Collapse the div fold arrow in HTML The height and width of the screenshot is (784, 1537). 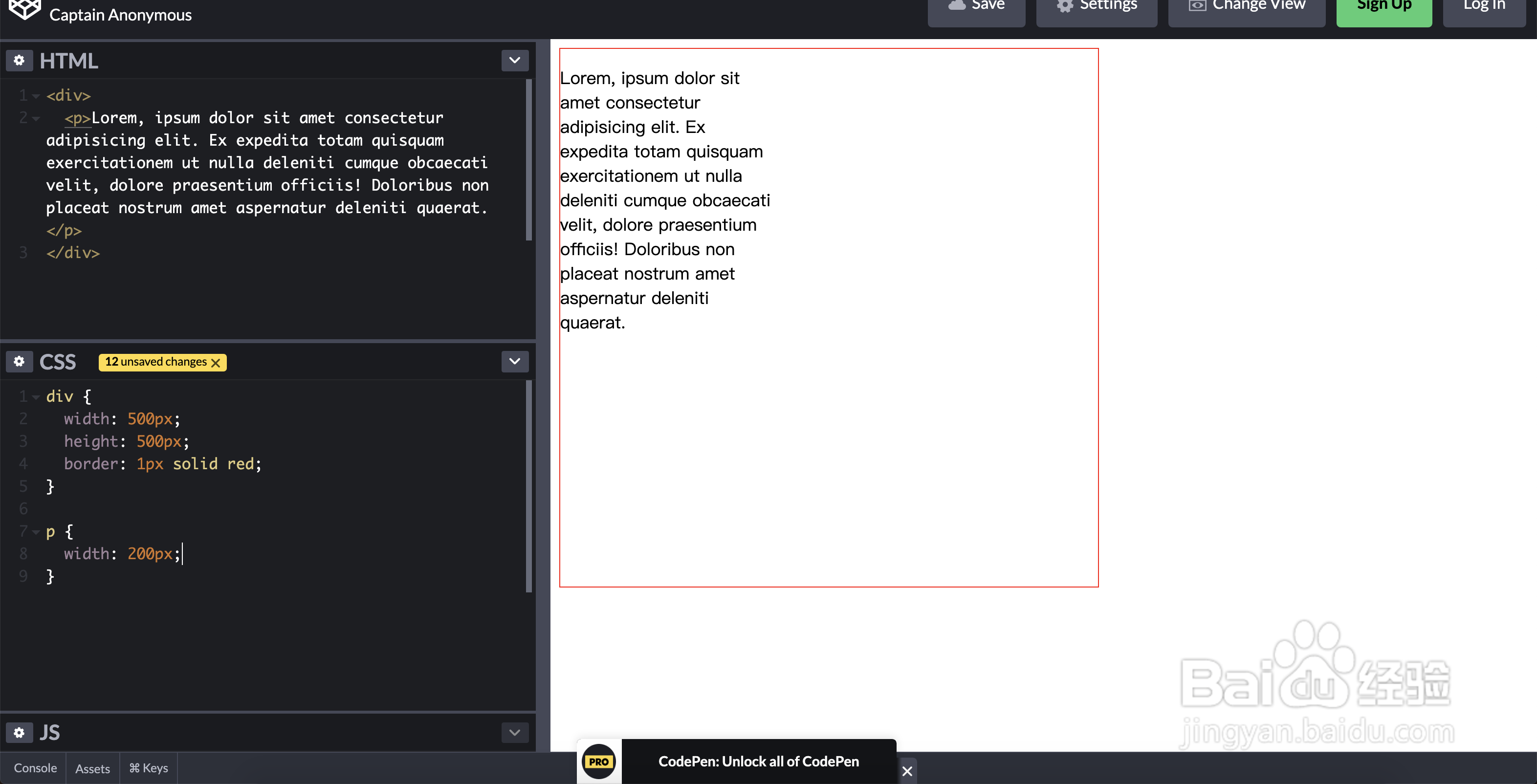tap(36, 96)
